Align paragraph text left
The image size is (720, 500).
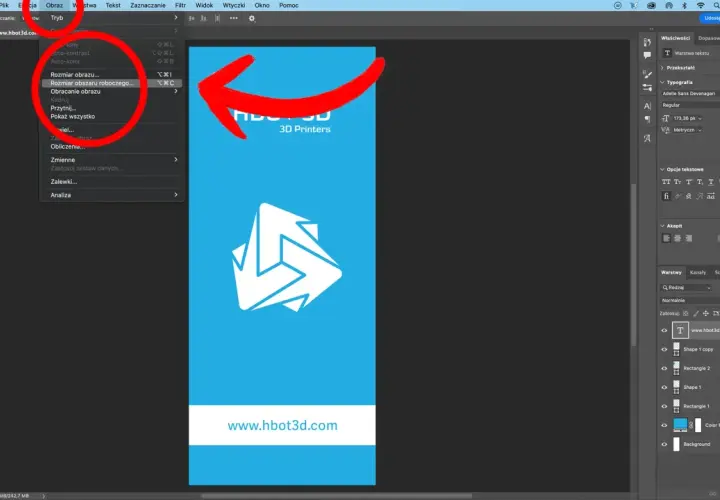[666, 238]
